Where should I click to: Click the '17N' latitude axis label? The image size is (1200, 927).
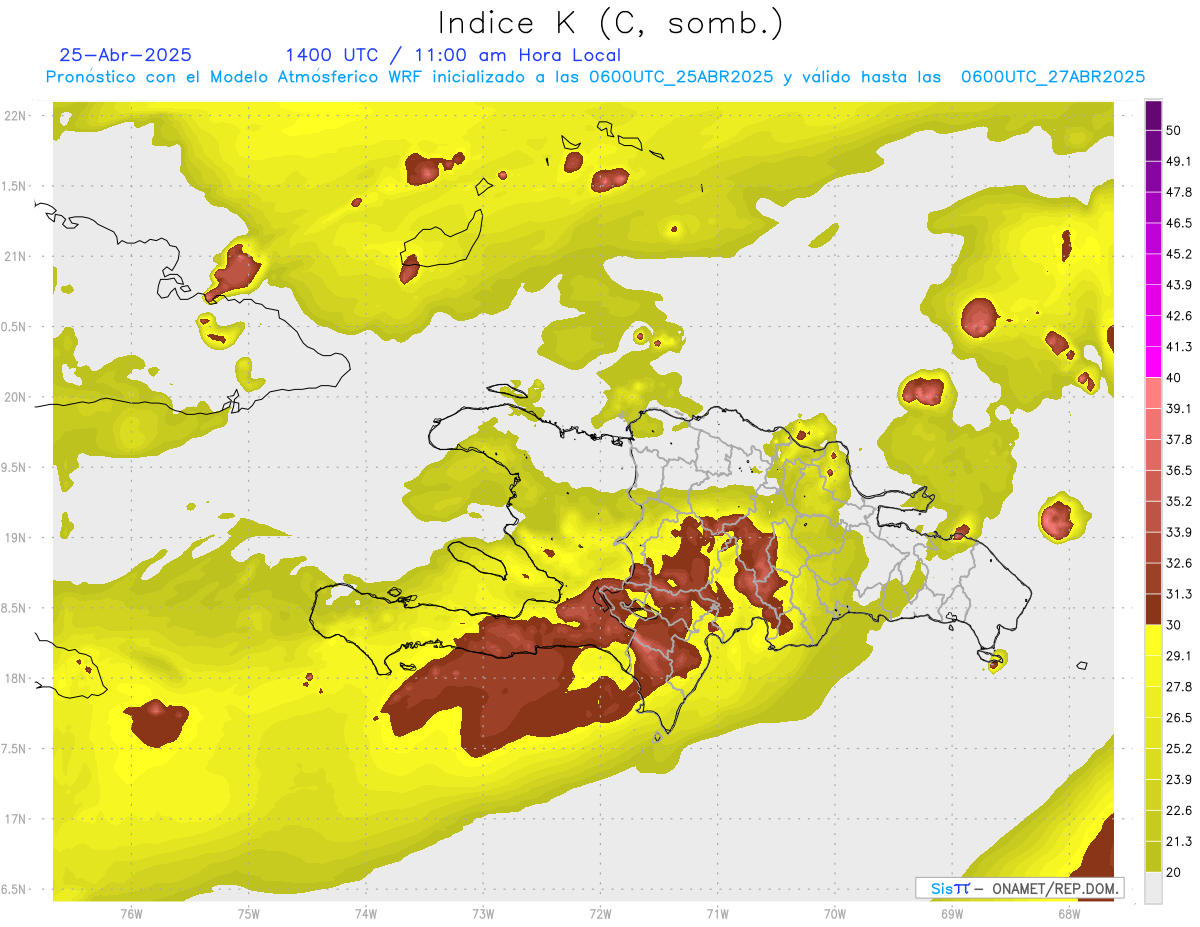pos(16,819)
